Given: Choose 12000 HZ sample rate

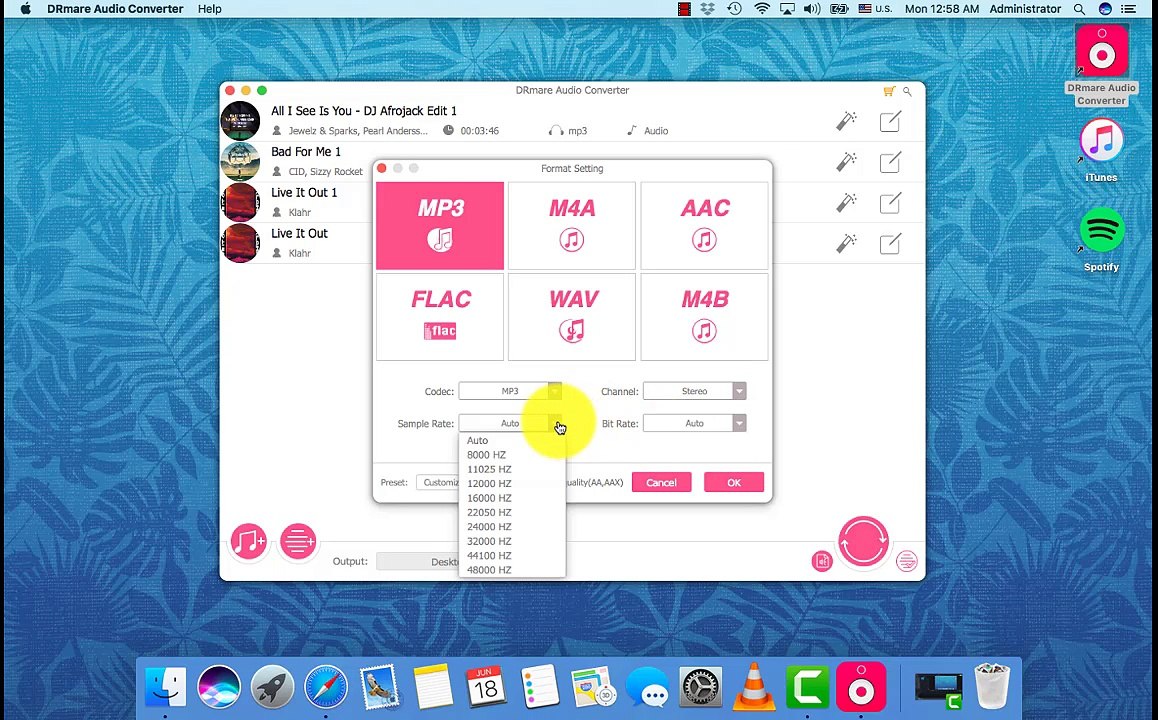Looking at the screenshot, I should (489, 484).
